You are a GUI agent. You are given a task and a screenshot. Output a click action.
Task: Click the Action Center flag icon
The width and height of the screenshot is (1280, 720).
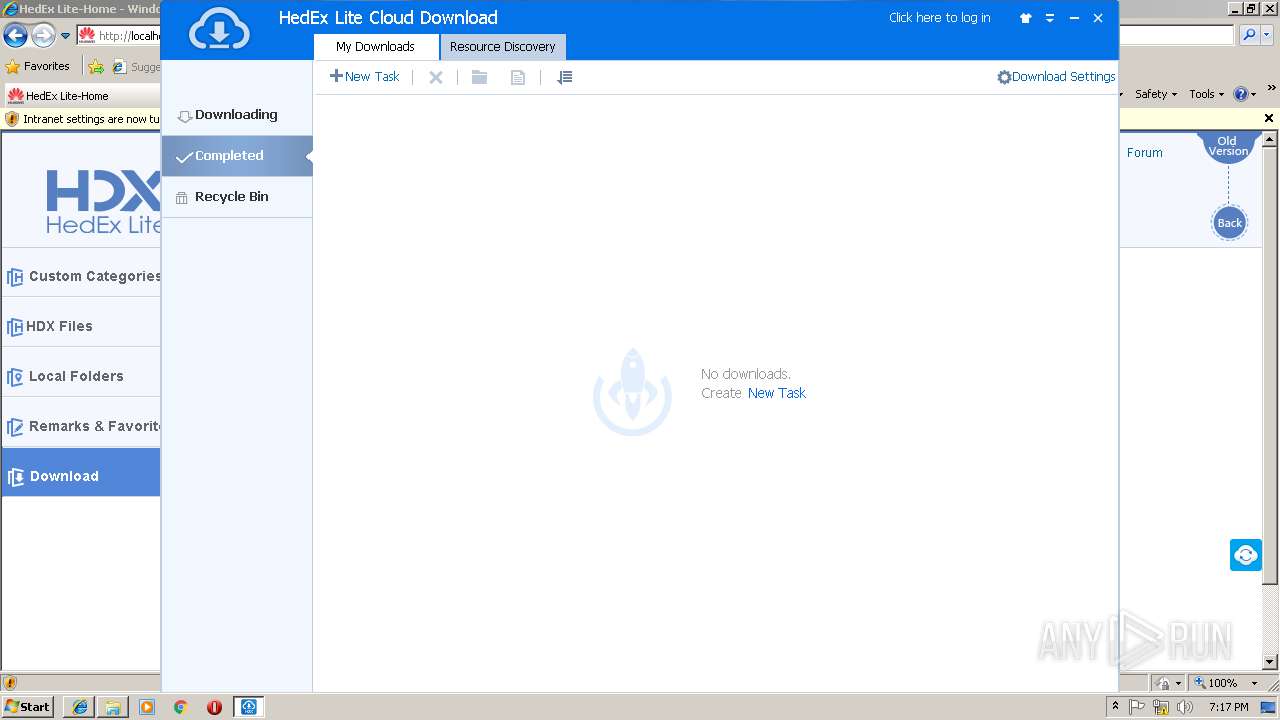1137,707
